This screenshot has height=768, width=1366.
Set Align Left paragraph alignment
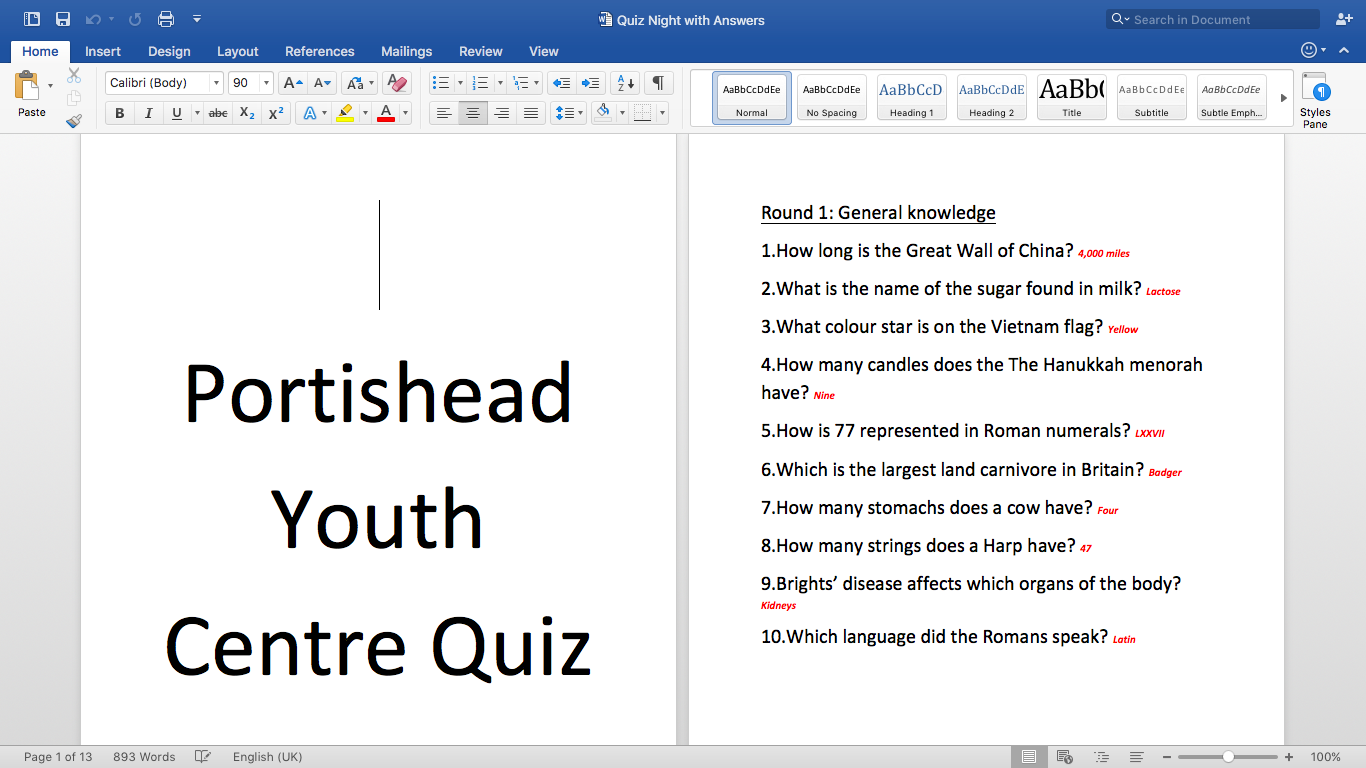coord(444,113)
